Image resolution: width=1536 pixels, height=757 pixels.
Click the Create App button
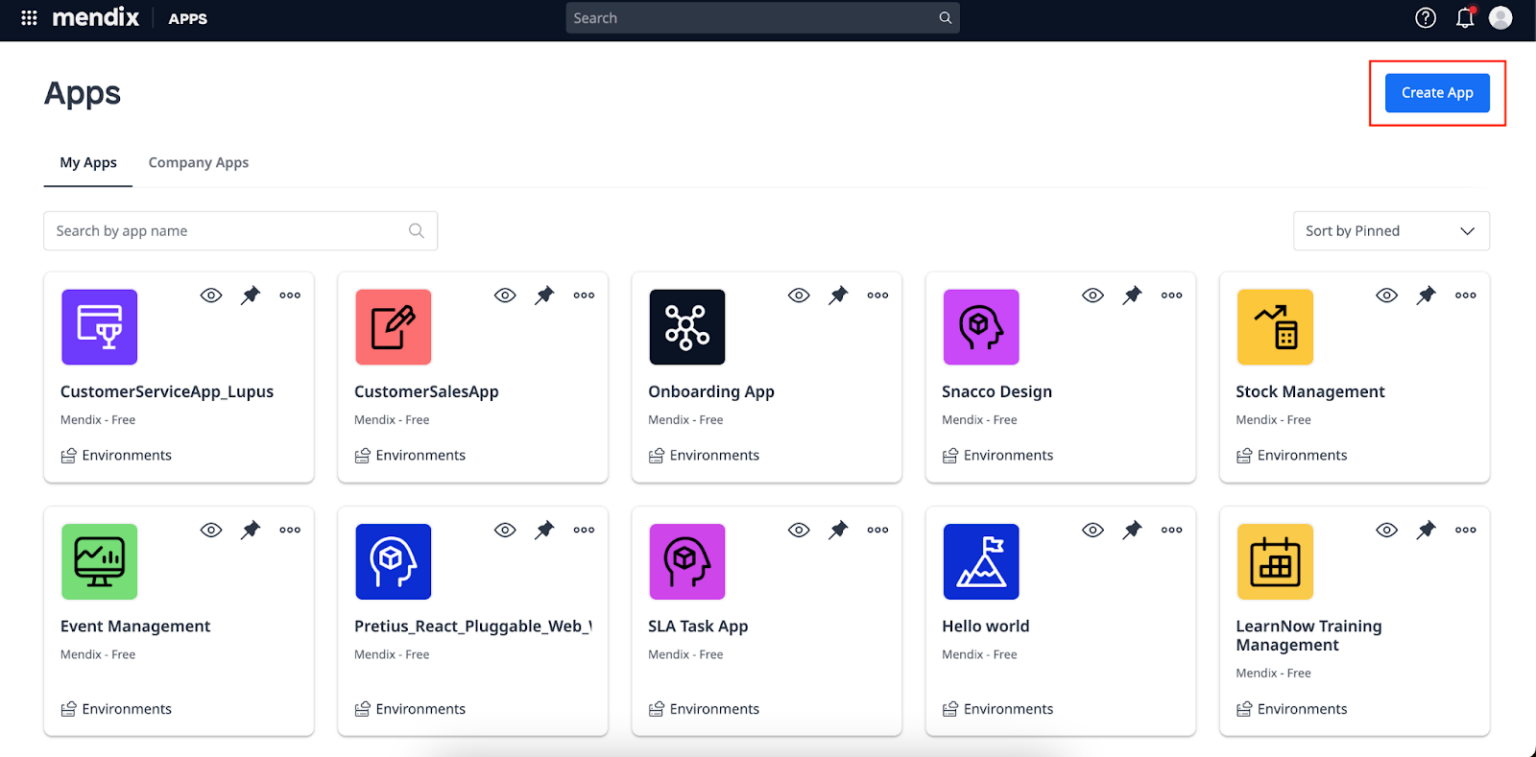tap(1437, 92)
